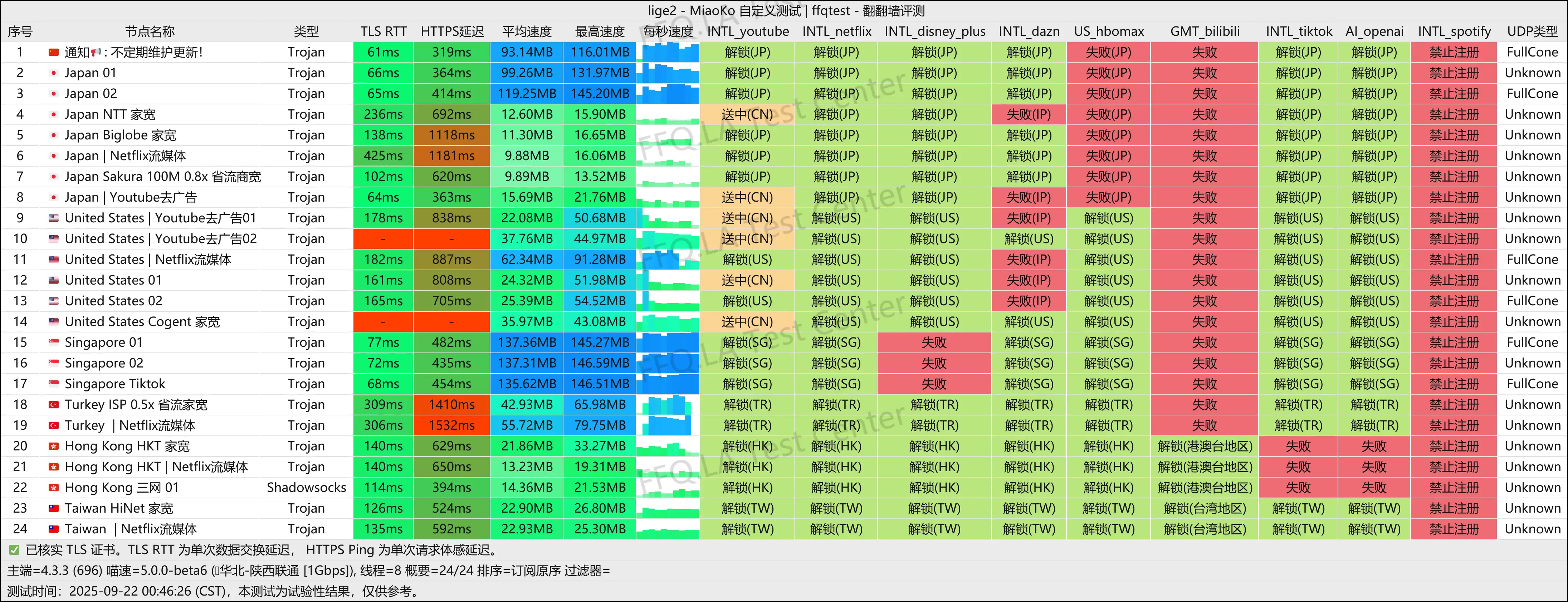Click the Japan flag beside Japan 01
The width and height of the screenshot is (1568, 602).
54,73
